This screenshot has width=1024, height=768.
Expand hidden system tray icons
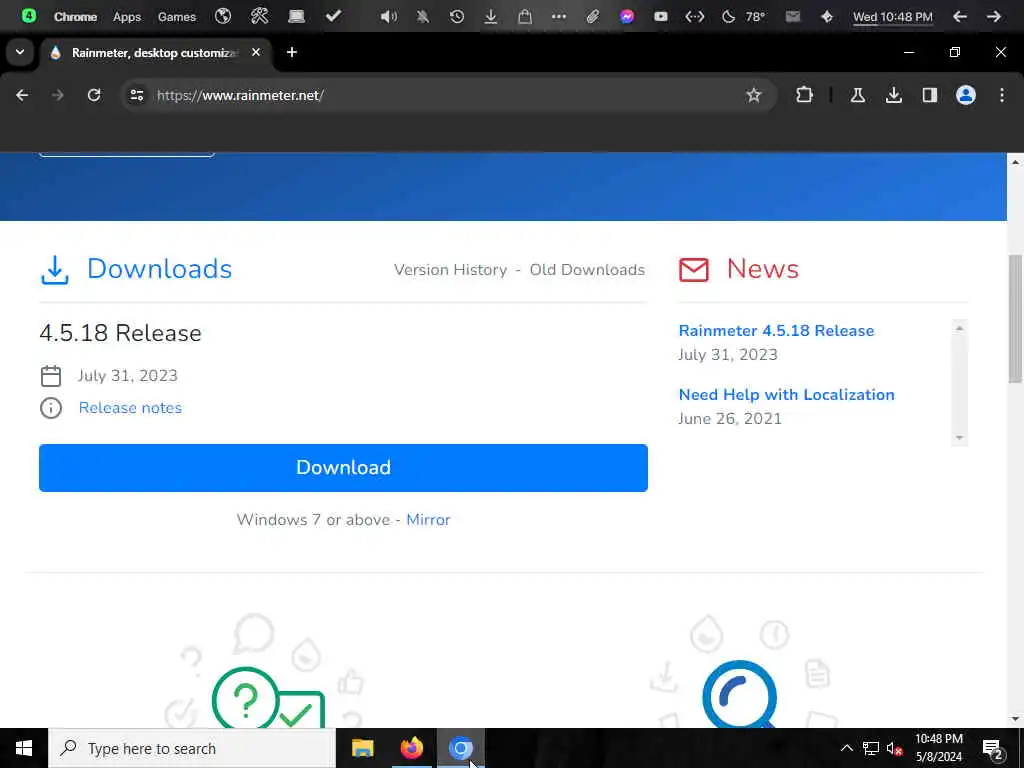pos(846,748)
